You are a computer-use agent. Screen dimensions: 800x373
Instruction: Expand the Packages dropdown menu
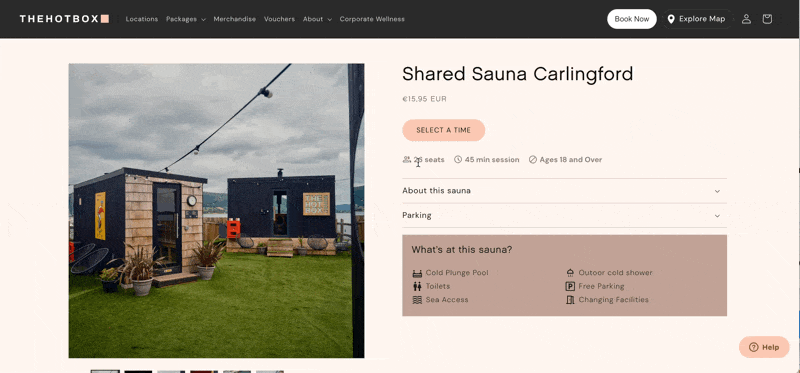point(186,19)
